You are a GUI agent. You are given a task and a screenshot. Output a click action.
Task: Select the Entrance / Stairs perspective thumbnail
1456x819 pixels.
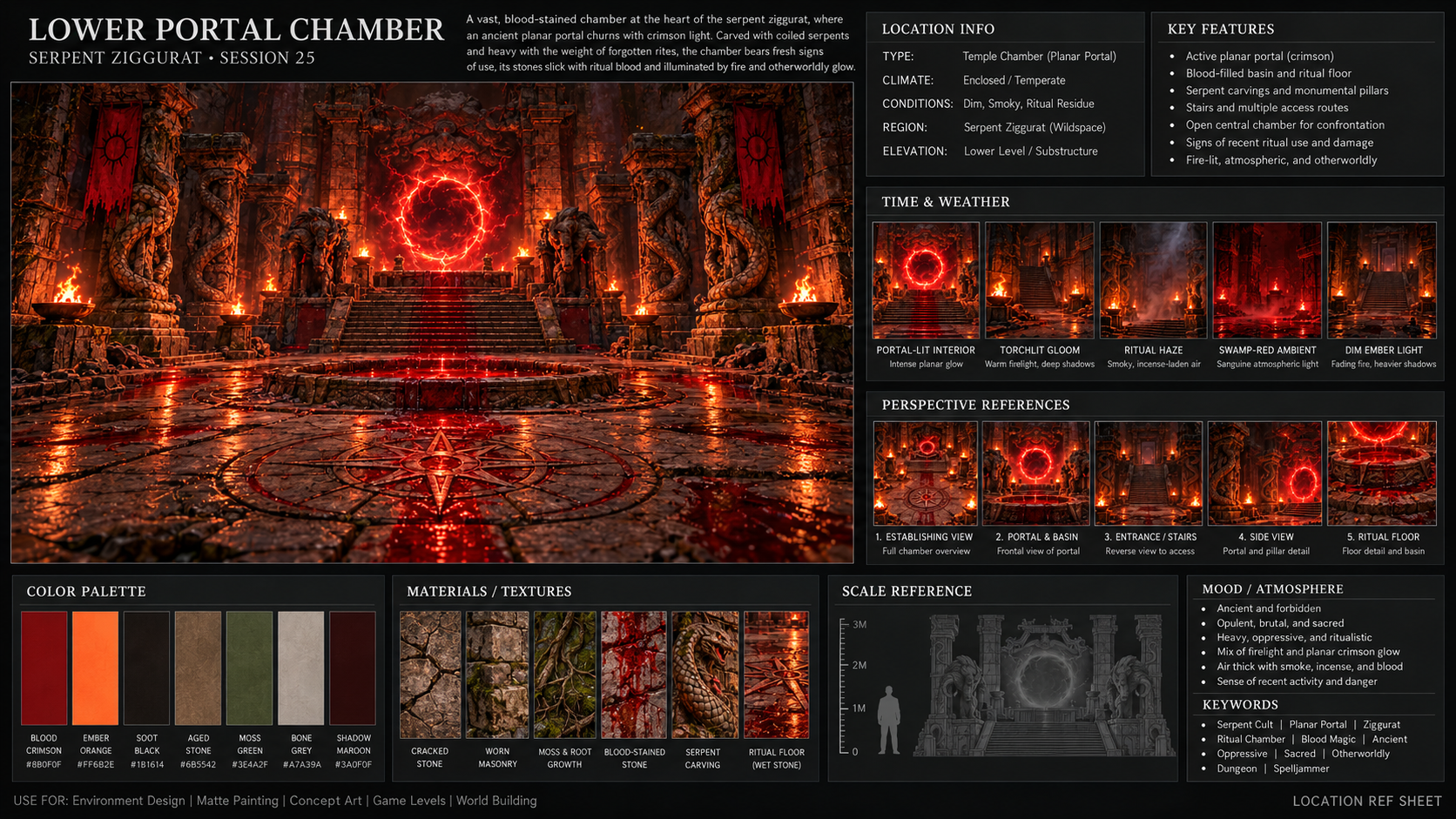tap(1149, 473)
